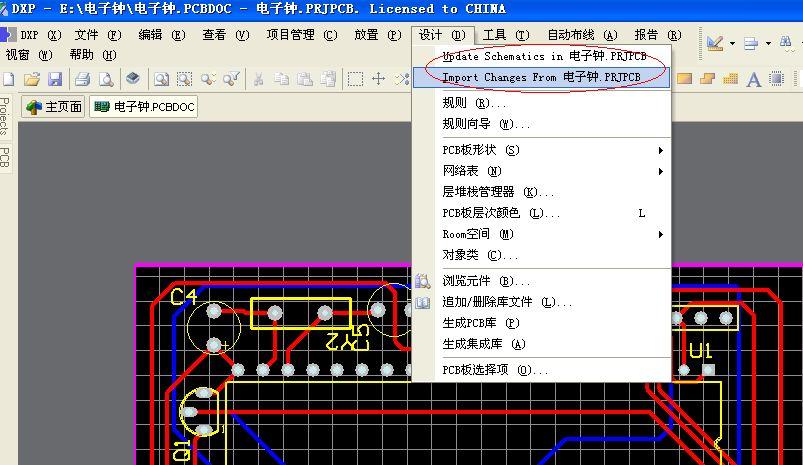Click the alignment tools icon
This screenshot has width=803, height=465.
tap(751, 44)
